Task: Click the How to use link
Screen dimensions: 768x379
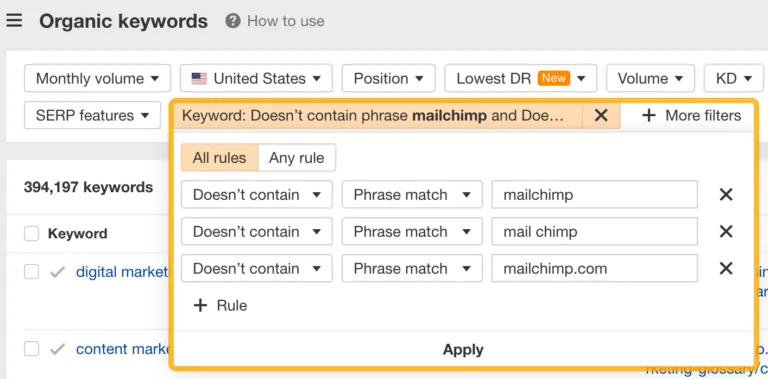Action: point(286,21)
